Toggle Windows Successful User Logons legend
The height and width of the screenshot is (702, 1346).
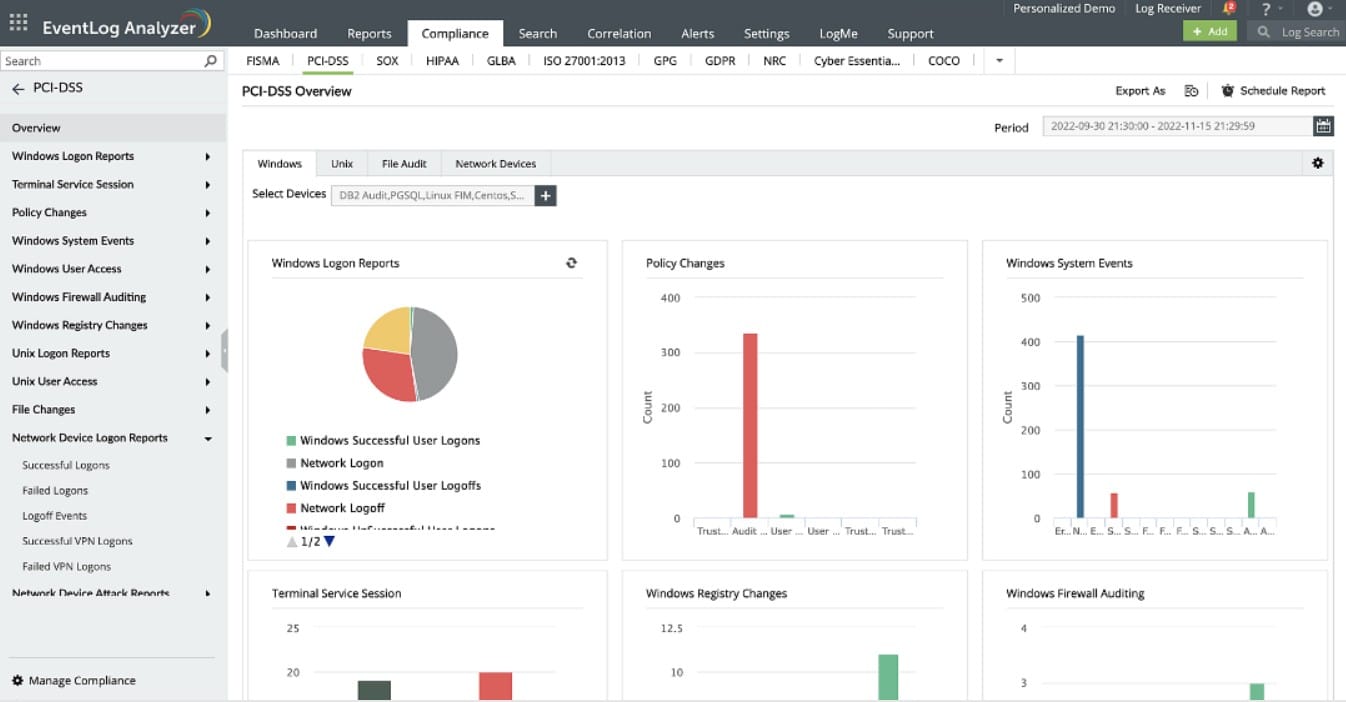point(383,440)
